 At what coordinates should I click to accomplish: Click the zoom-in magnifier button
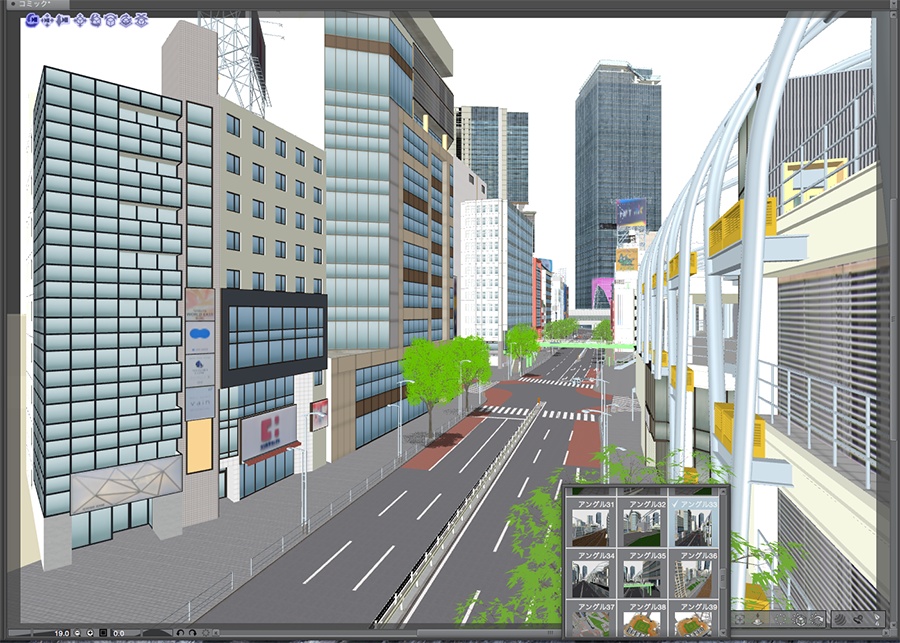(x=90, y=633)
